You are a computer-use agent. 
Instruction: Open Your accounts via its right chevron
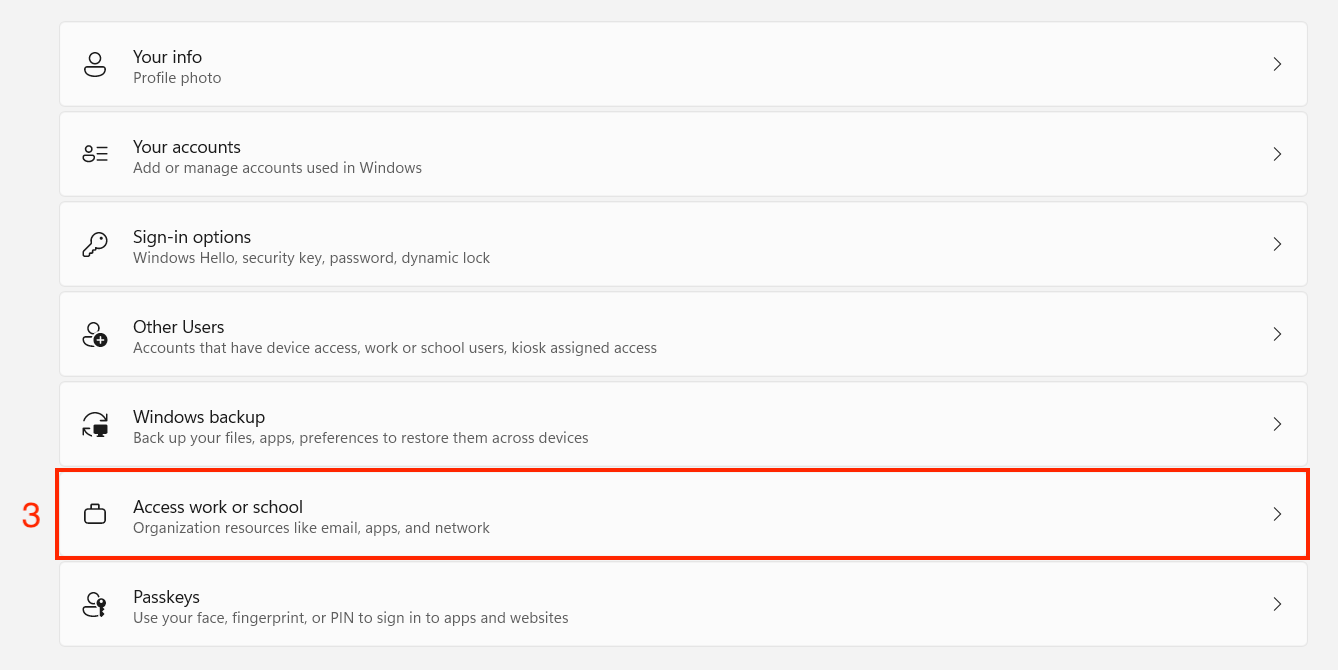pyautogui.click(x=1277, y=154)
